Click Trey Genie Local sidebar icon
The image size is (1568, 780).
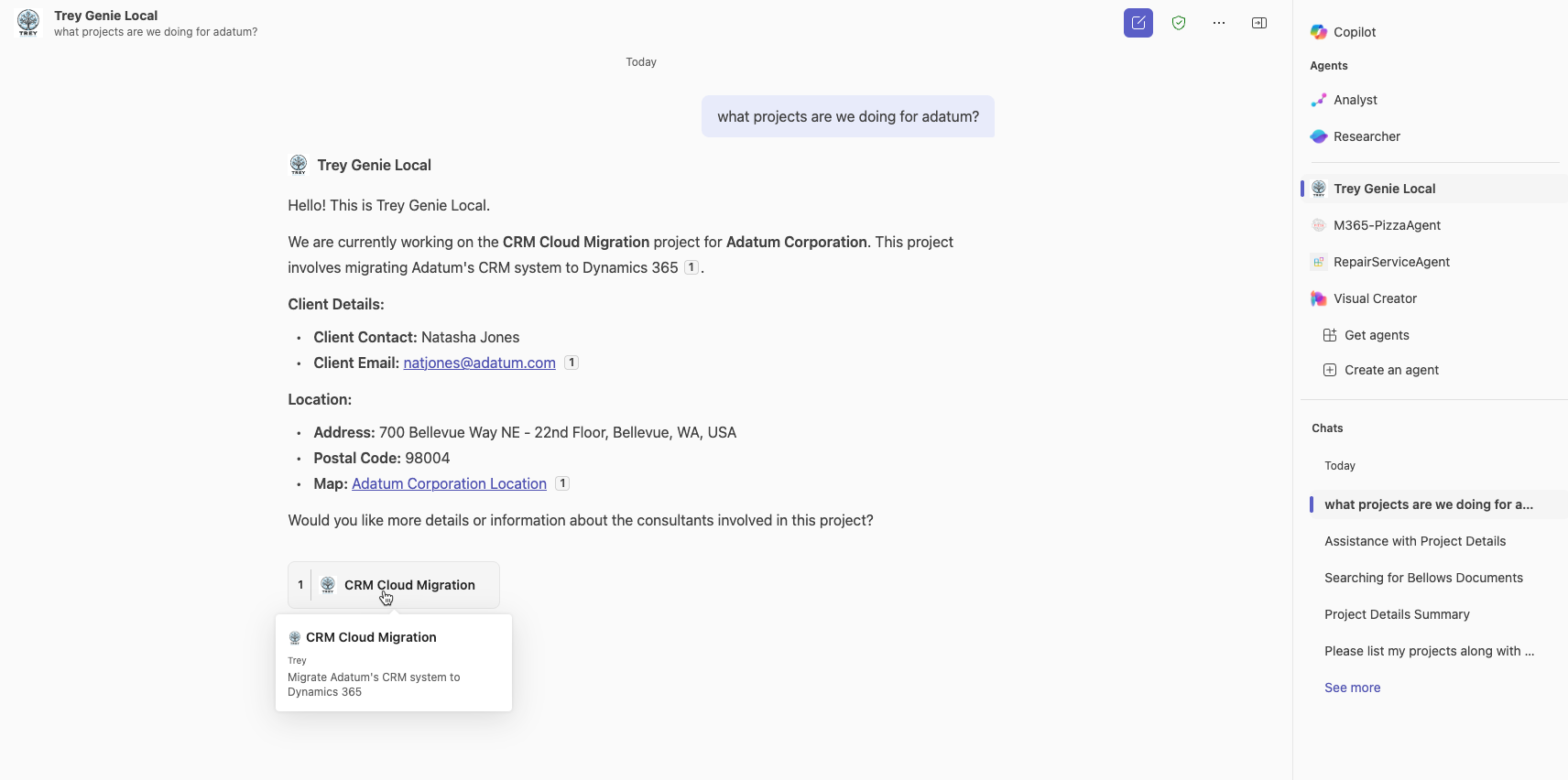[1319, 189]
